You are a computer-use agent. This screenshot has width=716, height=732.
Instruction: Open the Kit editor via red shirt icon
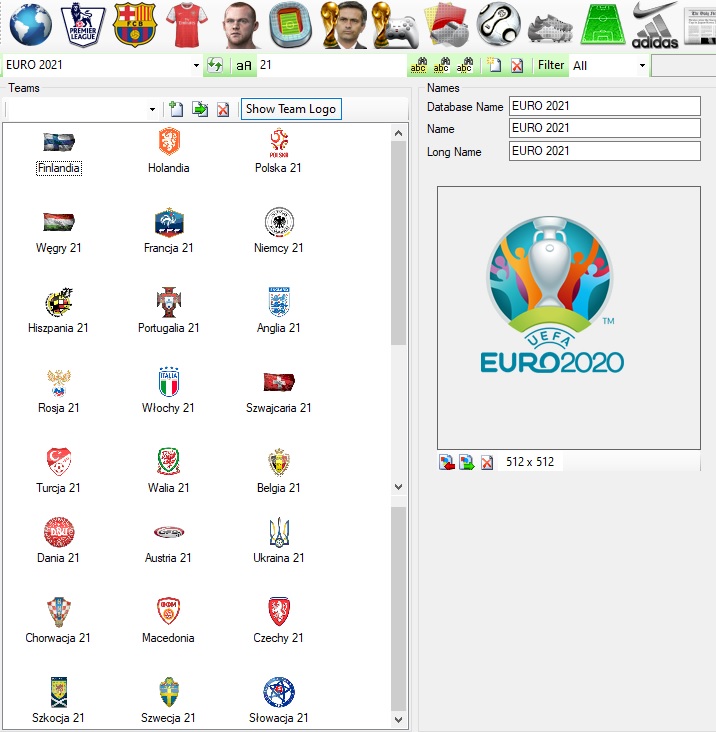pos(187,24)
